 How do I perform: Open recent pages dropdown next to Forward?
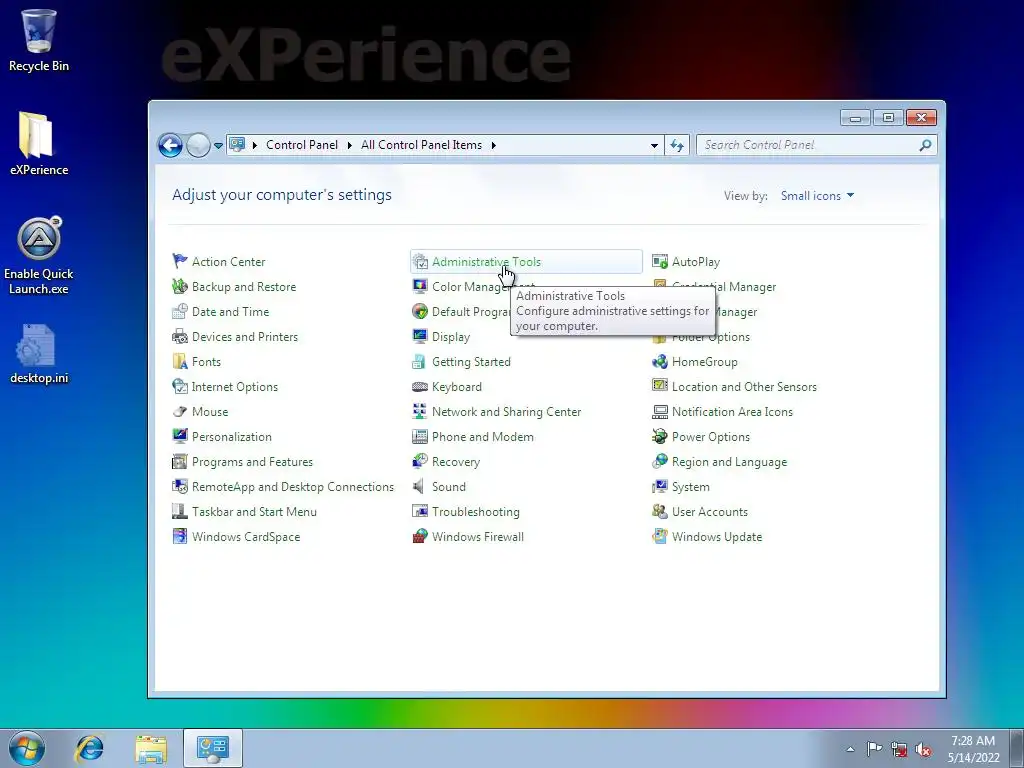[x=218, y=145]
